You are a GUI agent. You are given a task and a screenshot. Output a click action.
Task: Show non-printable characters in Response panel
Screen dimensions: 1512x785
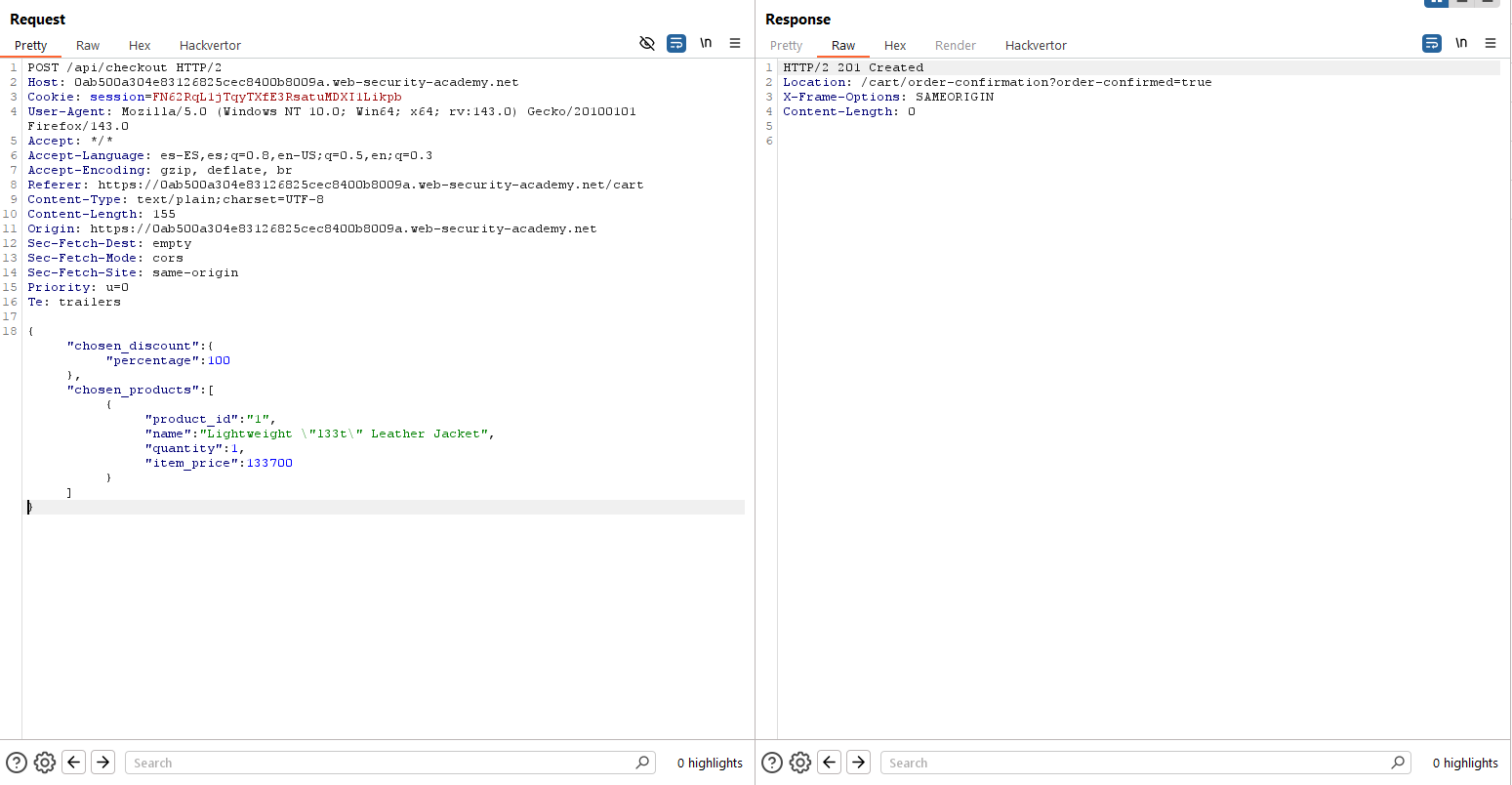pyautogui.click(x=1461, y=43)
